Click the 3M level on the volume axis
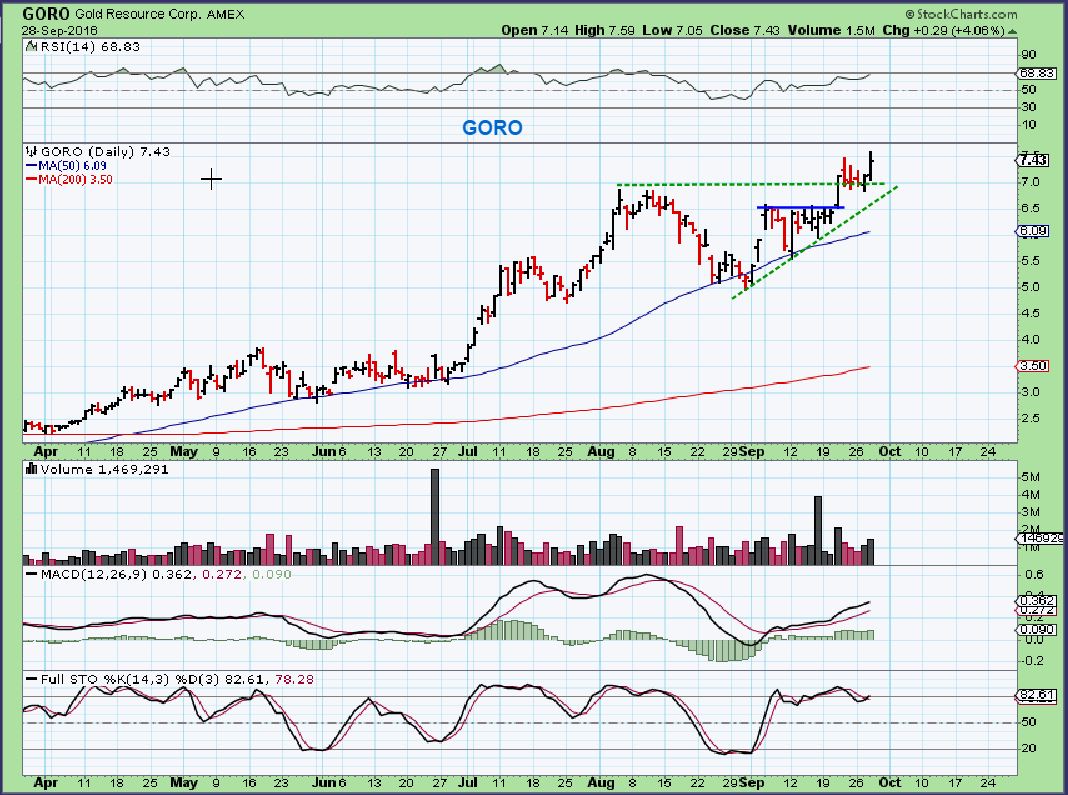This screenshot has height=795, width=1068. click(1030, 512)
